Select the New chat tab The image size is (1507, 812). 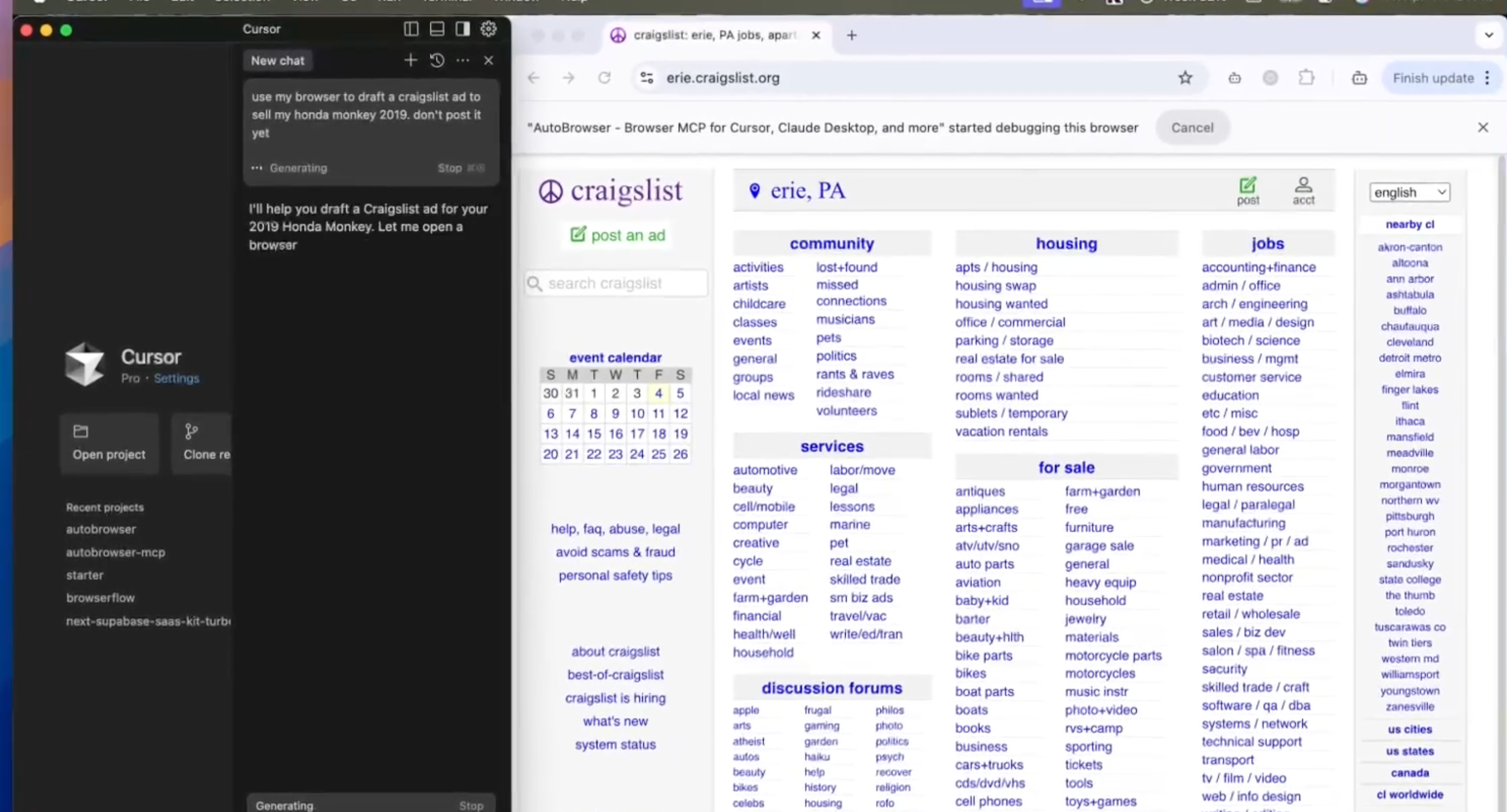coord(278,60)
